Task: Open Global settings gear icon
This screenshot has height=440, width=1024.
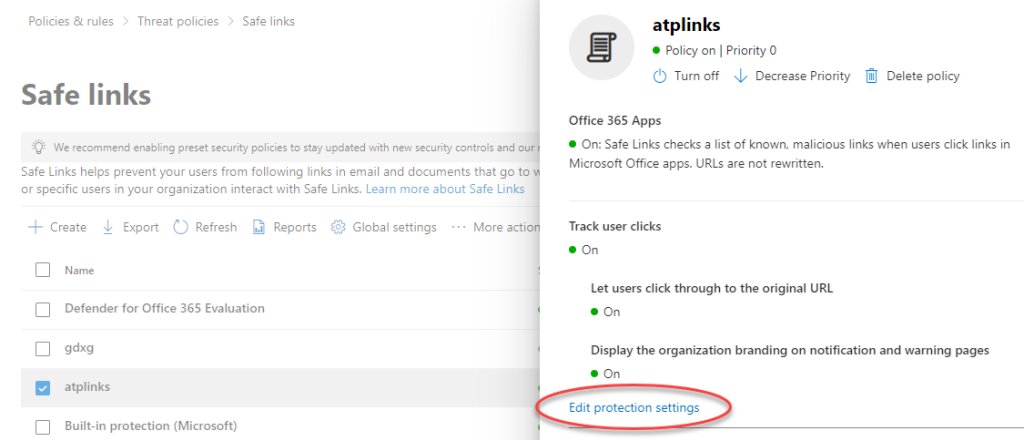Action: pyautogui.click(x=338, y=227)
